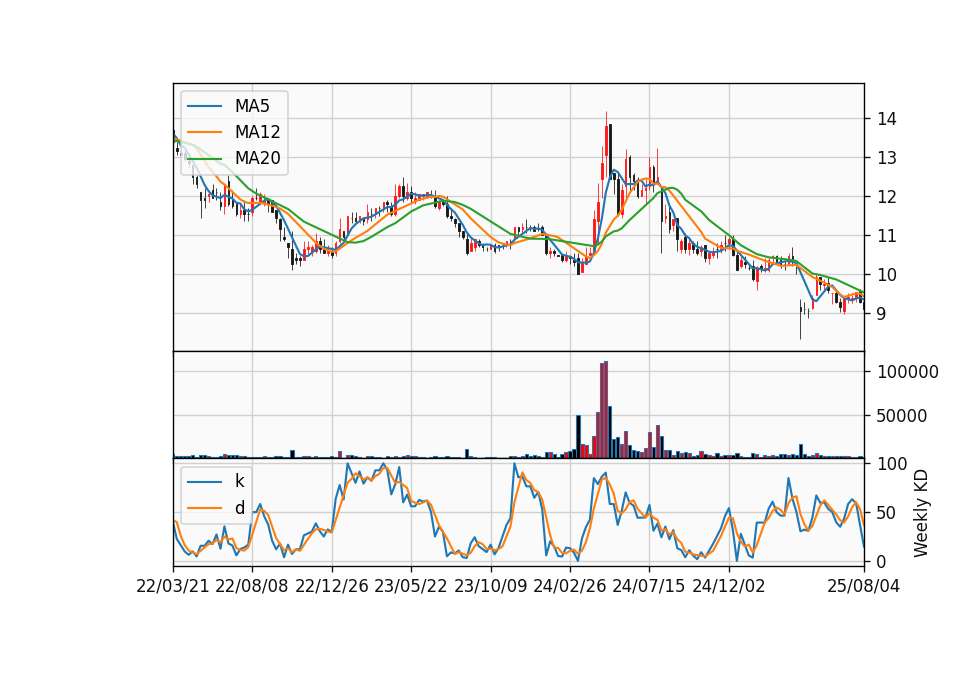Image resolution: width=960 pixels, height=690 pixels.
Task: Click the price axis value 11
Action: pyautogui.click(x=886, y=236)
